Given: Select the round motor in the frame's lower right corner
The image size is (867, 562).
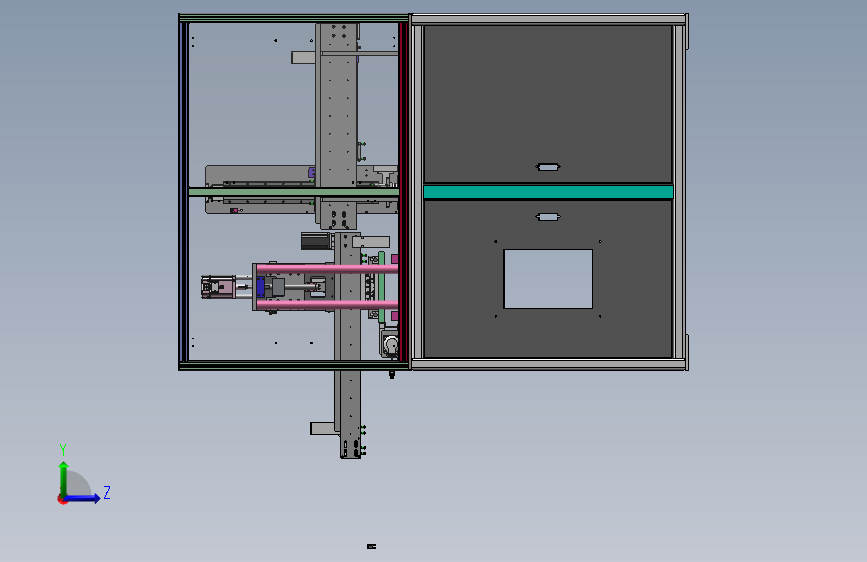Looking at the screenshot, I should click(390, 345).
